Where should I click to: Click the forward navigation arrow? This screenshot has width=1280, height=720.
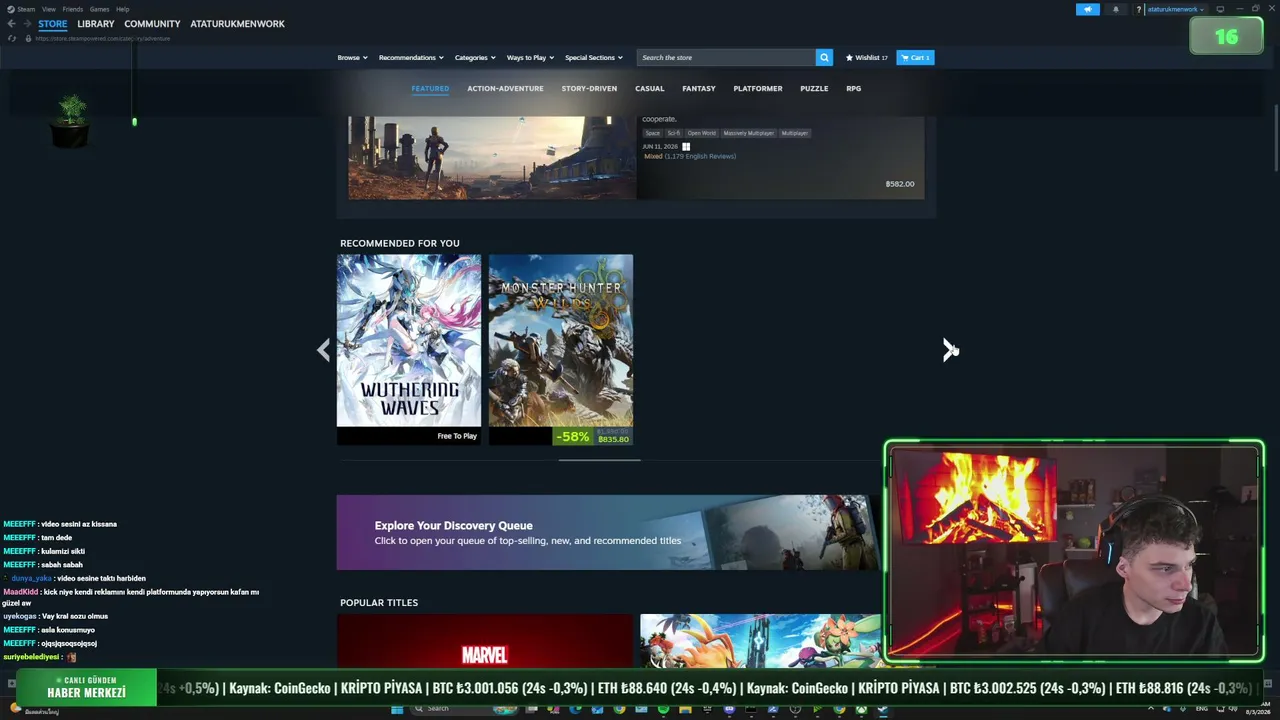(26, 24)
